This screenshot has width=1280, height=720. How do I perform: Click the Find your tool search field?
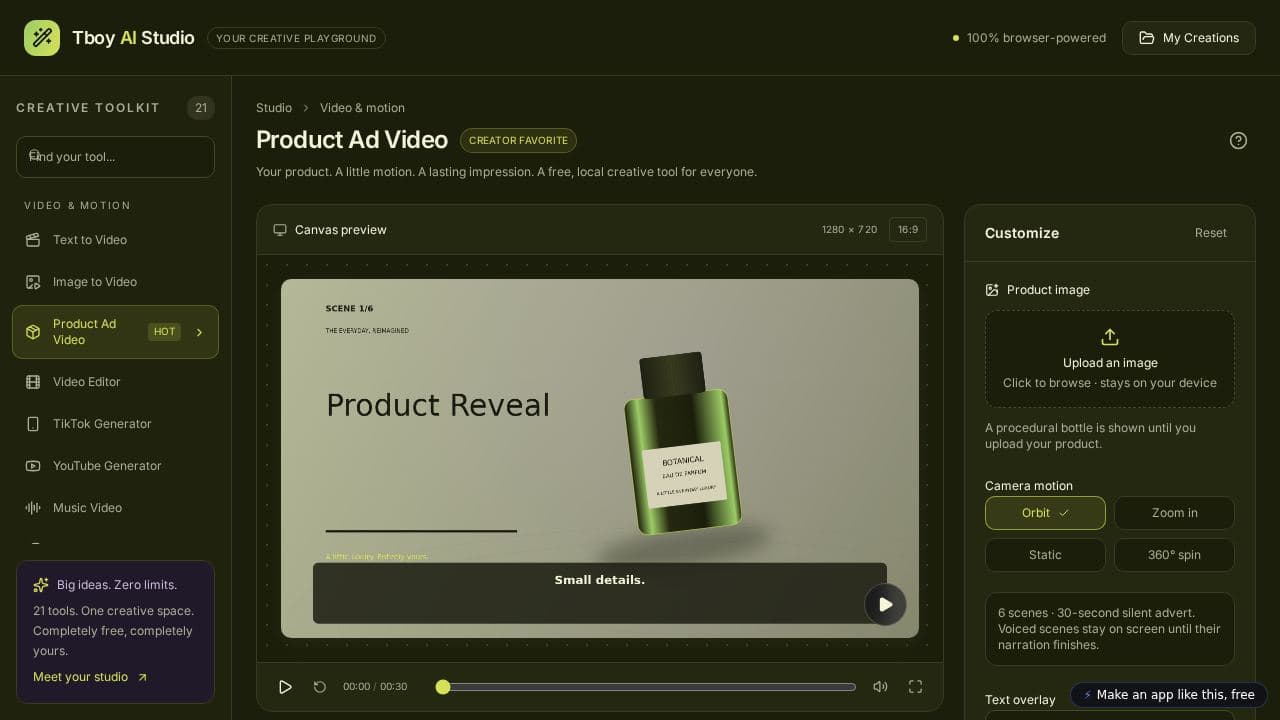tap(115, 157)
